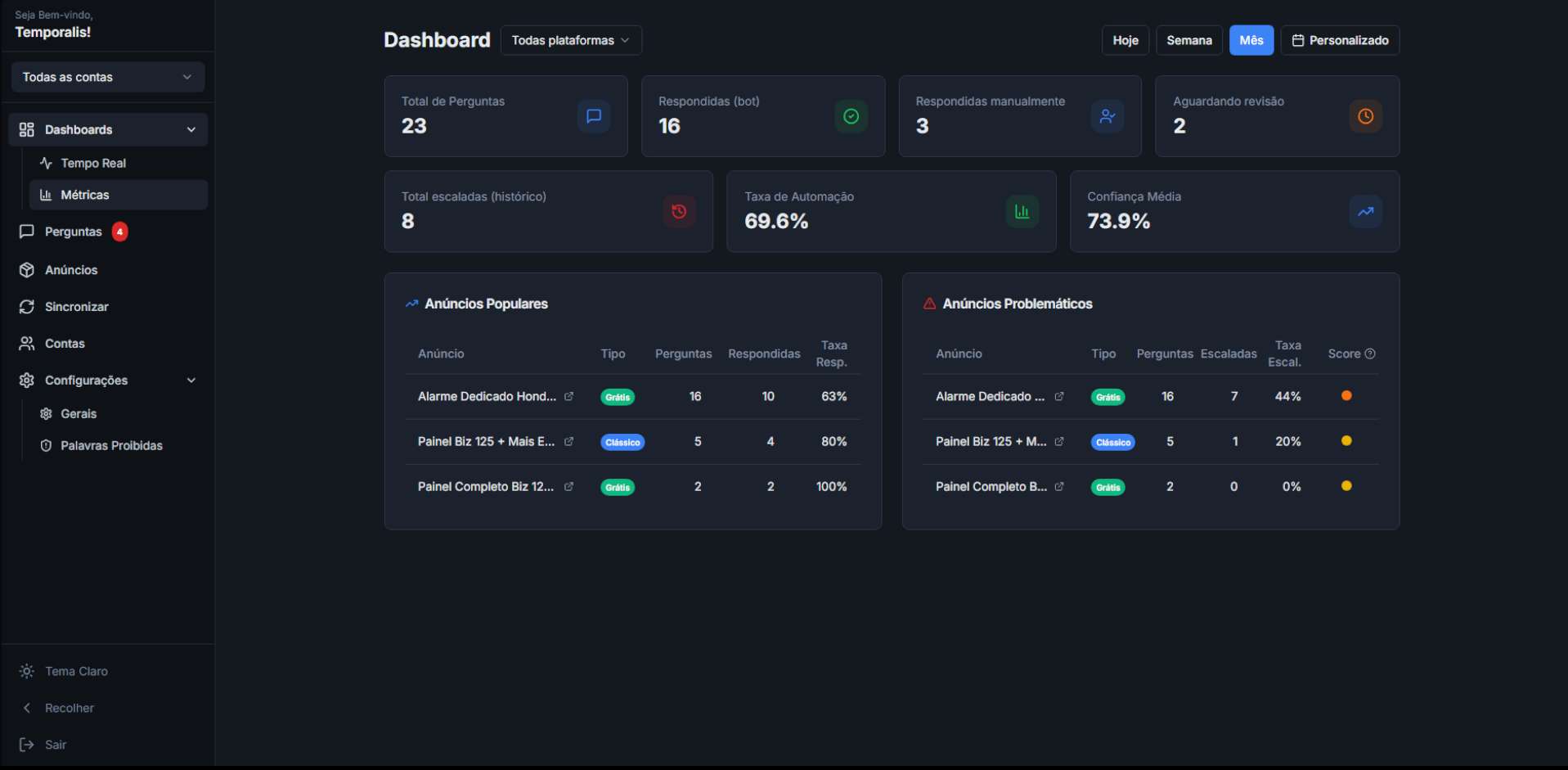Click external link icon beside Painel Completo Biz 12...
Image resolution: width=1568 pixels, height=770 pixels.
pyautogui.click(x=568, y=486)
